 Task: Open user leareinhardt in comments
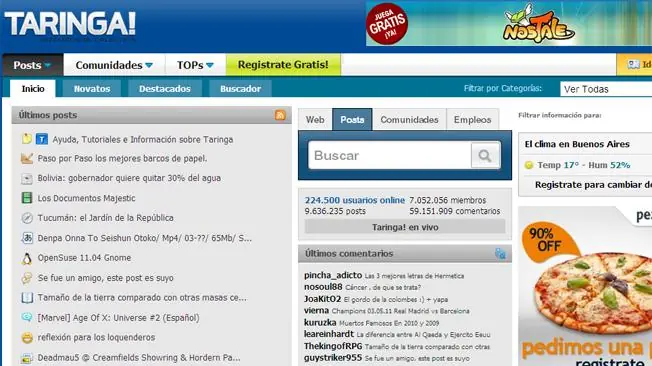(x=329, y=334)
